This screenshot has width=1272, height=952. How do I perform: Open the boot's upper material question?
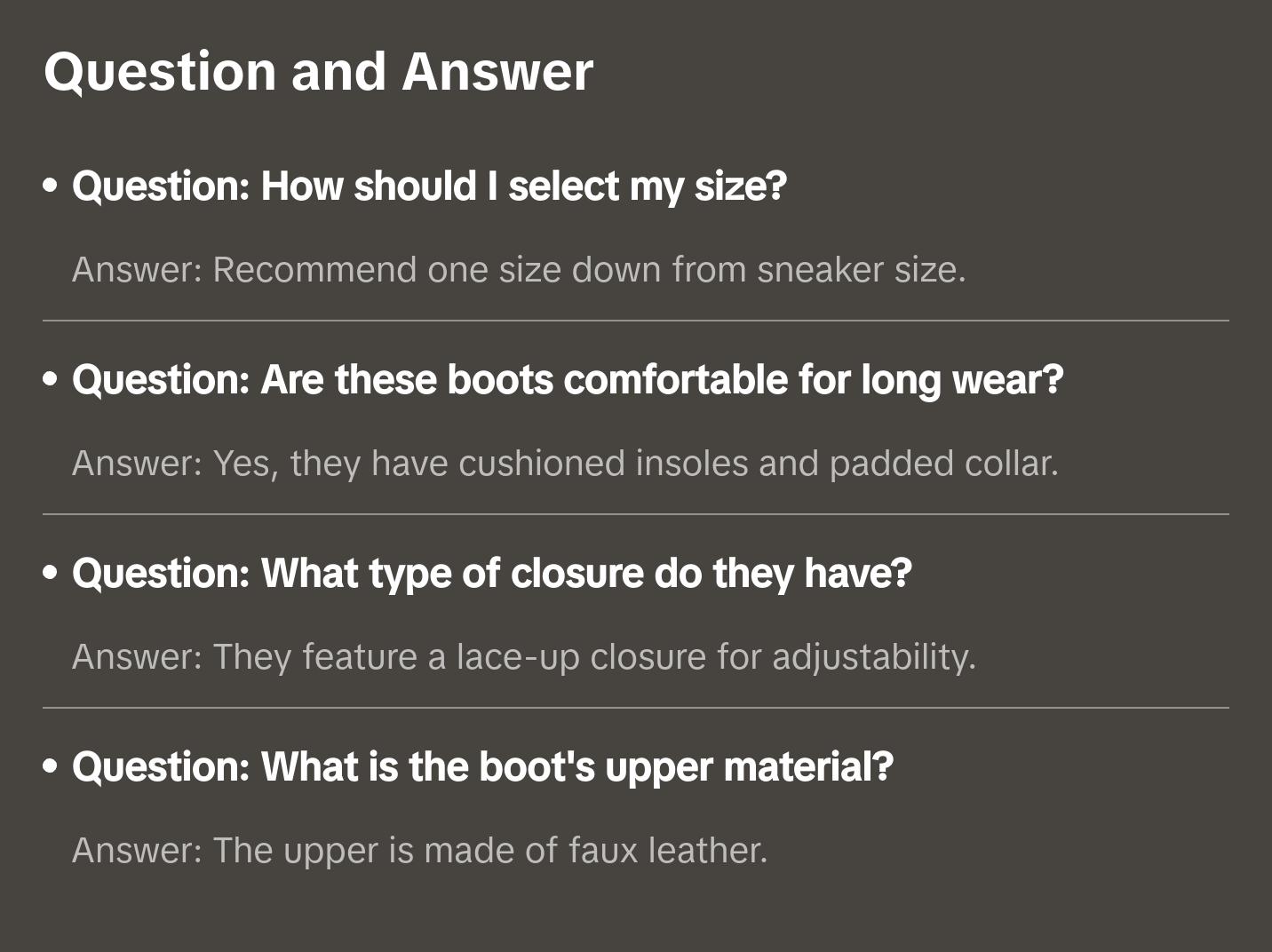coord(482,767)
